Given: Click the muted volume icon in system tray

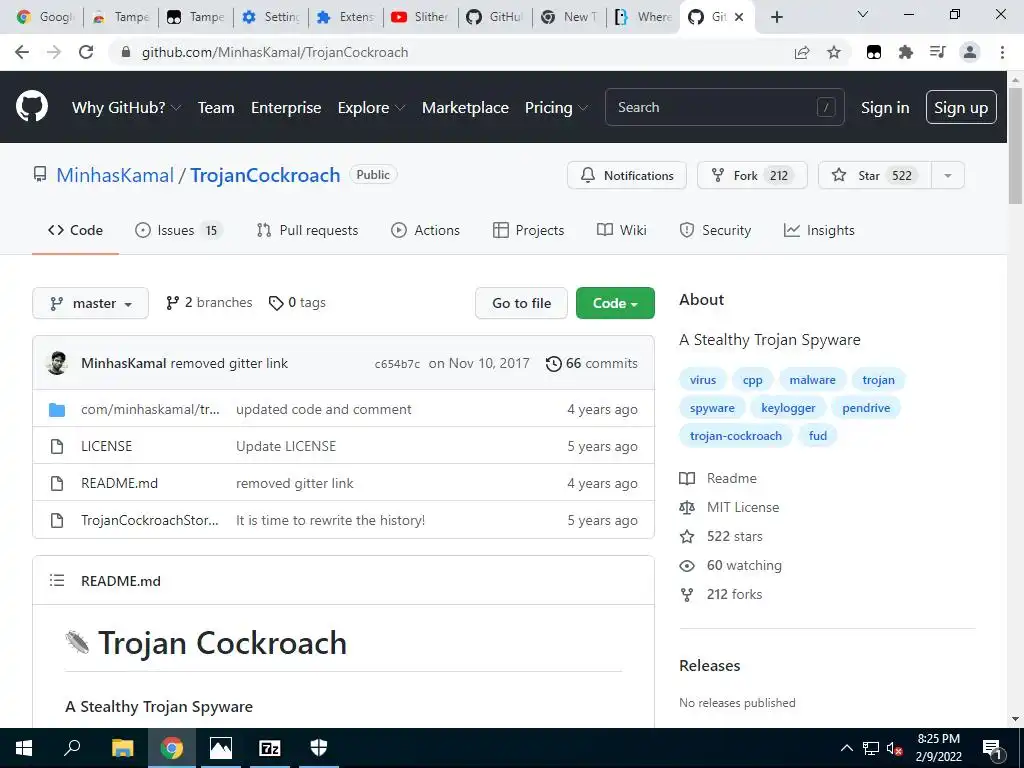Looking at the screenshot, I should 894,748.
